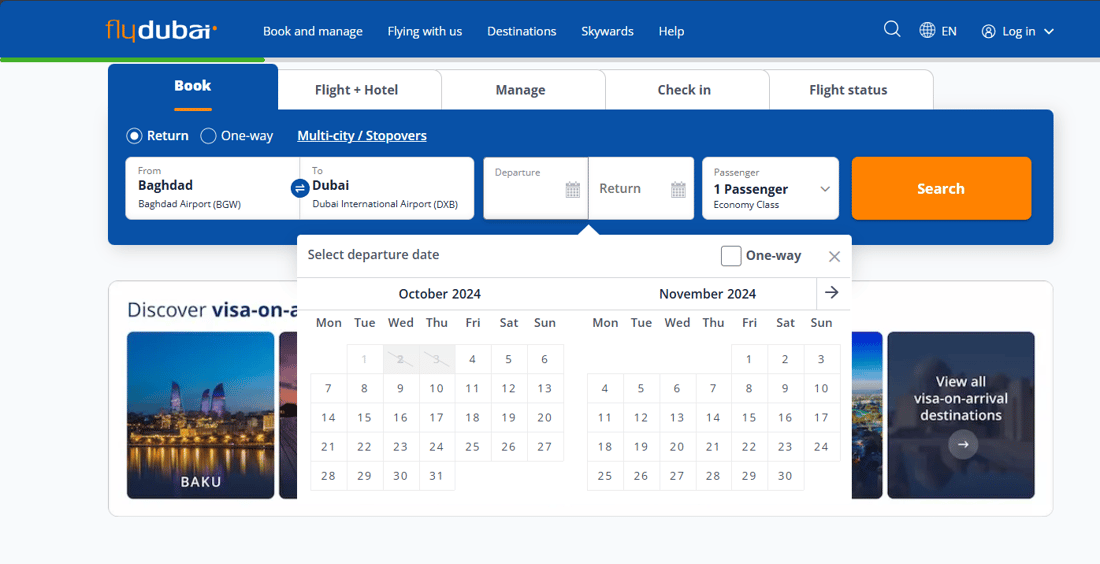
Task: Select October 28 in the calendar
Action: click(x=328, y=476)
